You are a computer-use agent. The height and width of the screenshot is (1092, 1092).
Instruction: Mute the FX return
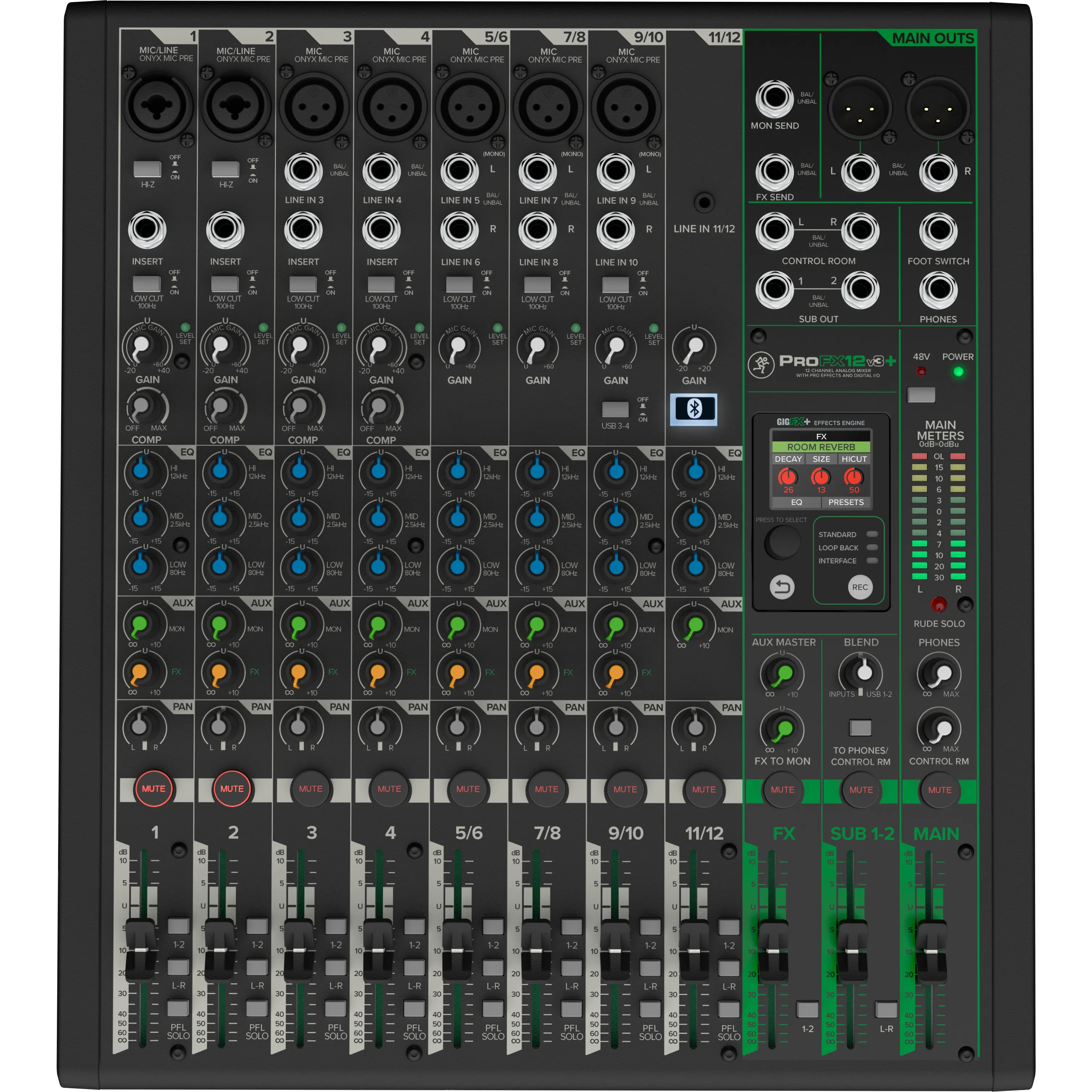[782, 789]
